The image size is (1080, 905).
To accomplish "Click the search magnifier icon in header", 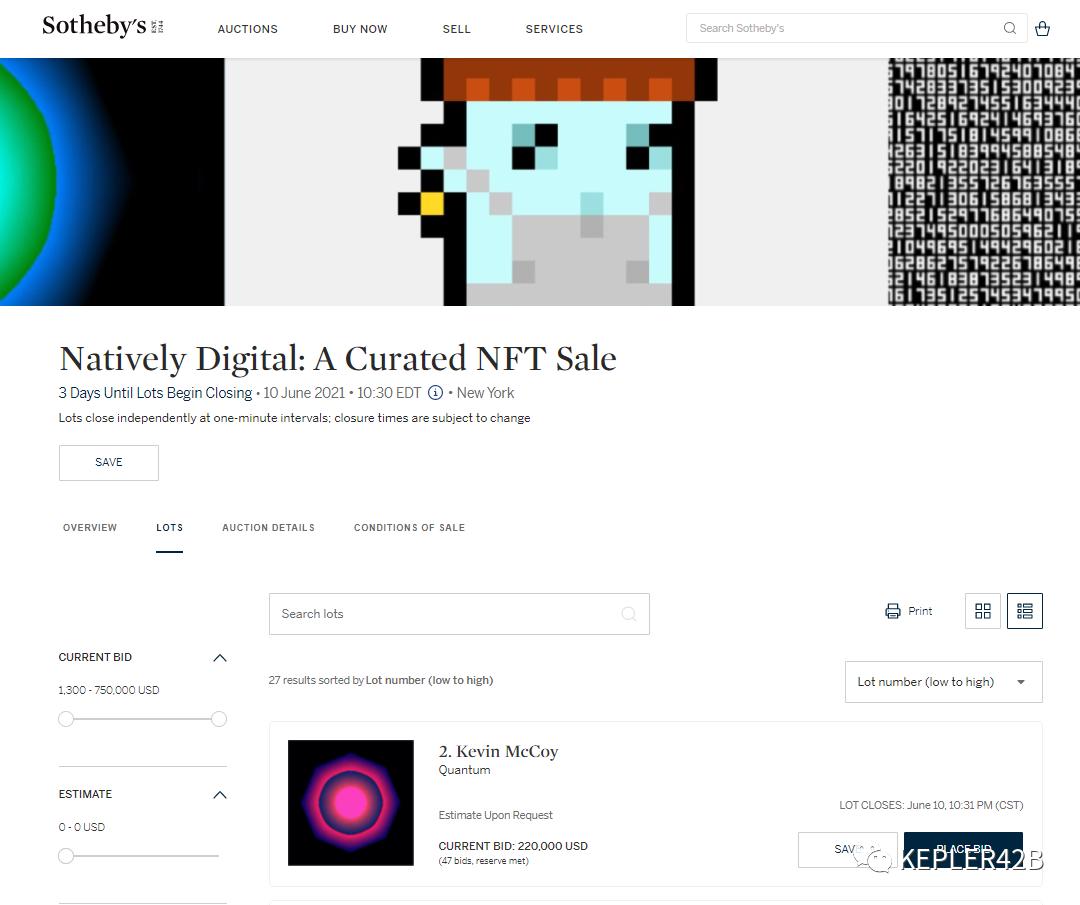I will (1010, 28).
